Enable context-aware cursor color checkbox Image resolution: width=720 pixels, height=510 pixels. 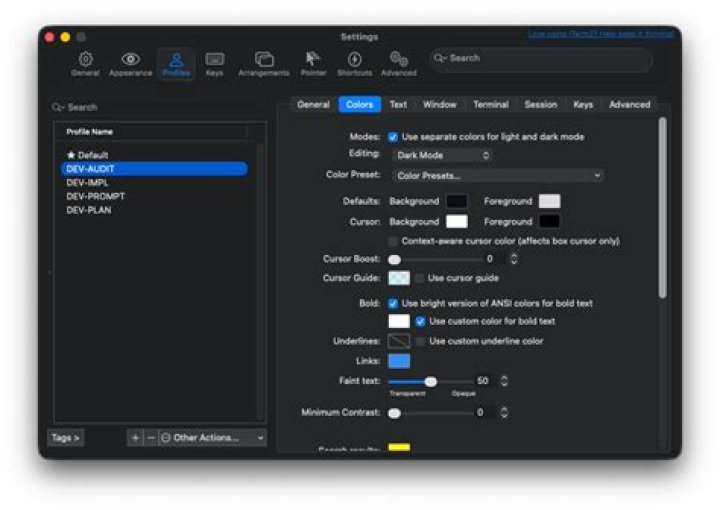point(393,241)
